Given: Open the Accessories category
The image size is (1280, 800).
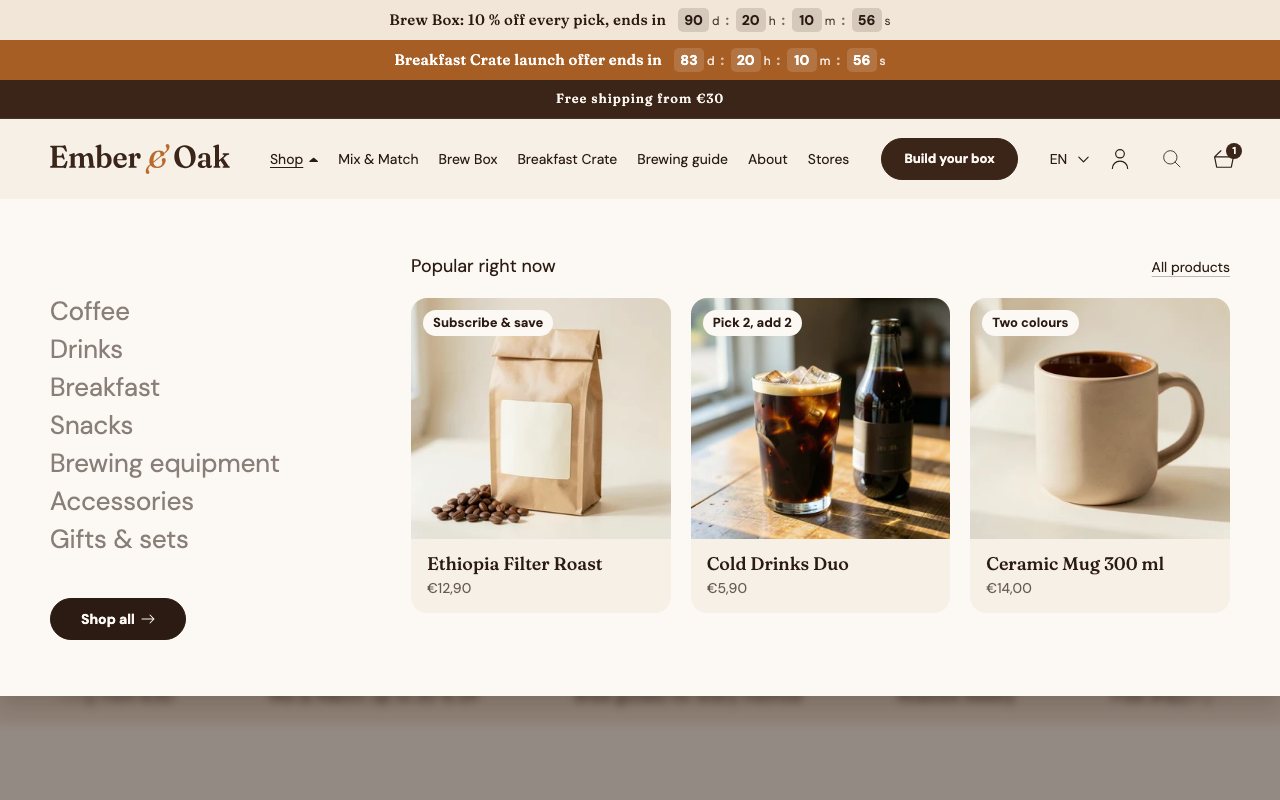Looking at the screenshot, I should (122, 501).
